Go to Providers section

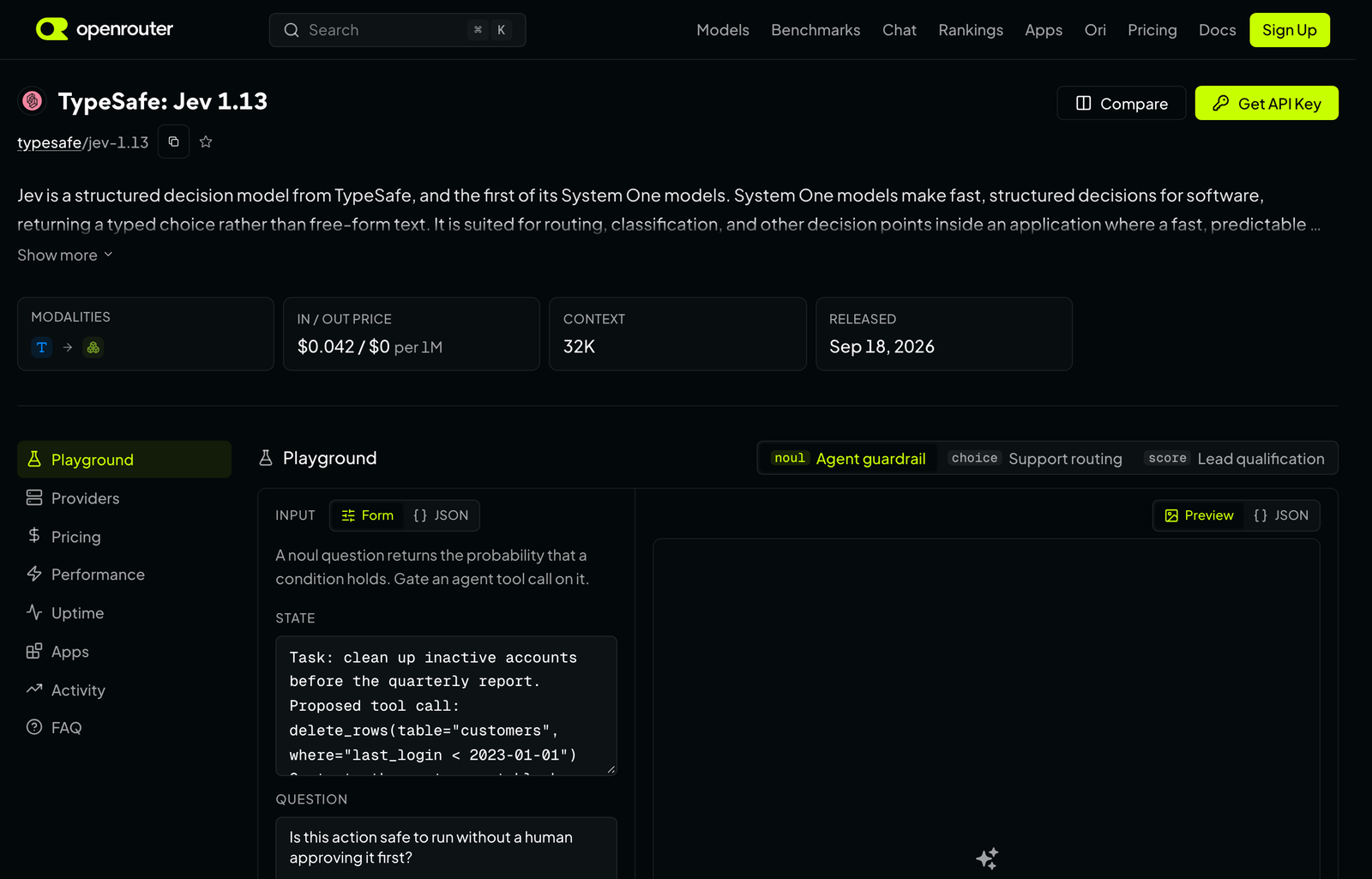click(124, 497)
